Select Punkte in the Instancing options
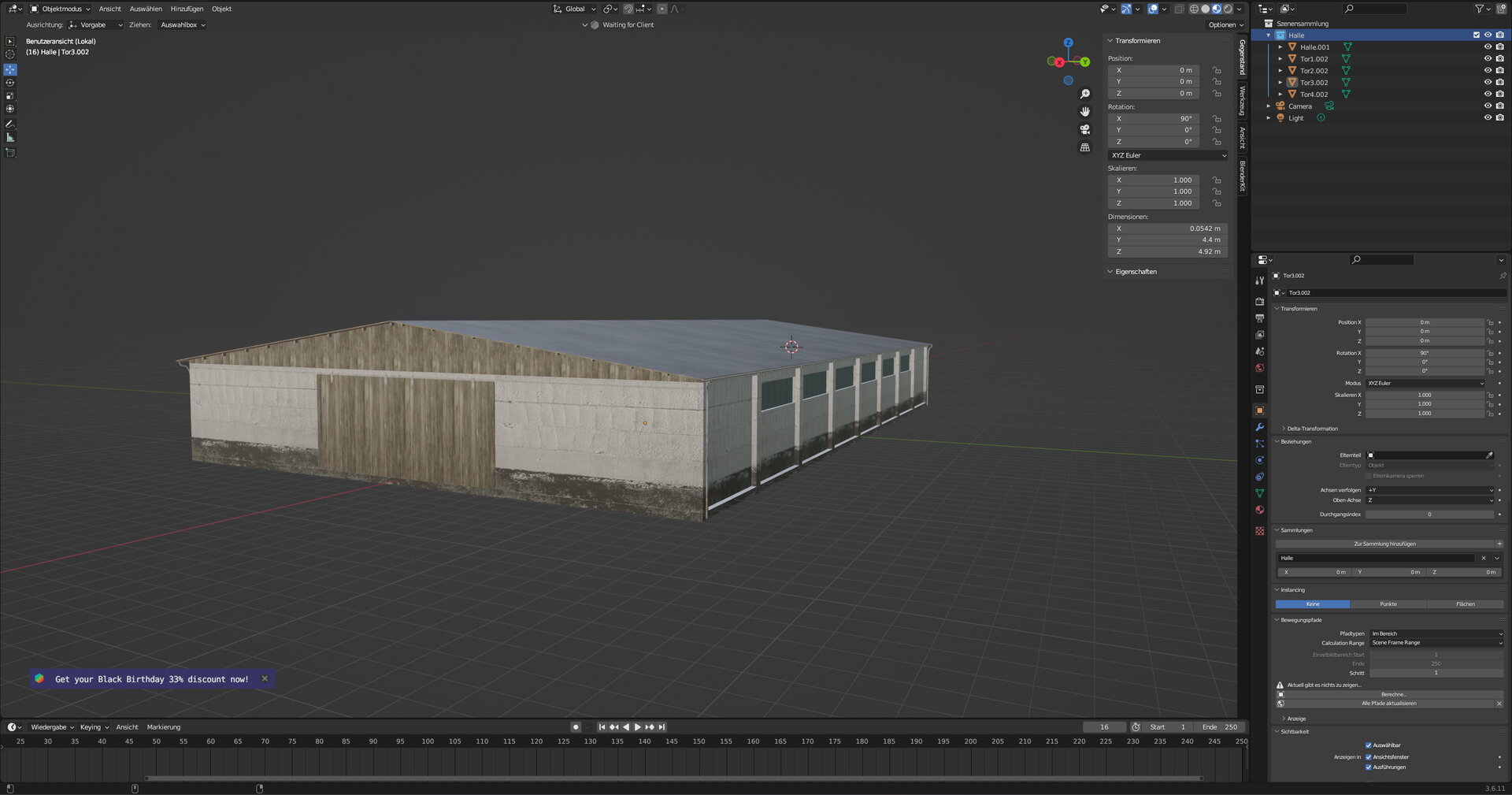 click(x=1388, y=604)
